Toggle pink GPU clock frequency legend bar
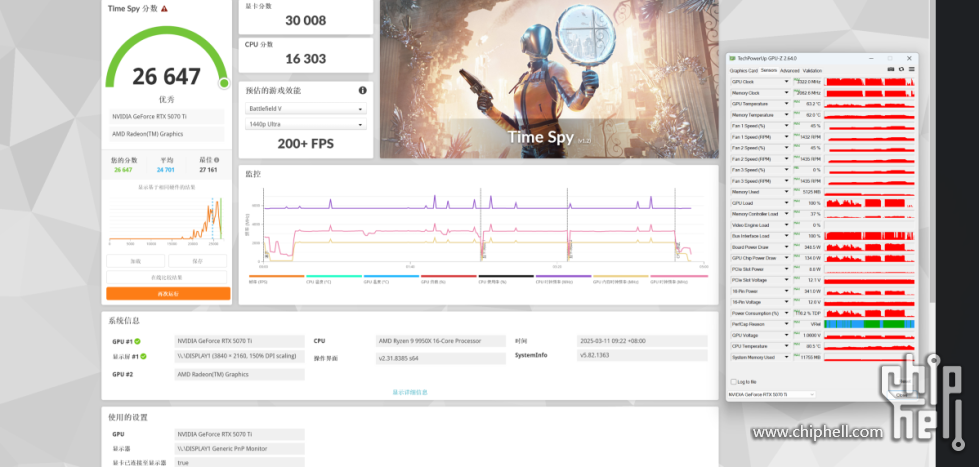Viewport: 979px width, 467px height. [x=679, y=276]
